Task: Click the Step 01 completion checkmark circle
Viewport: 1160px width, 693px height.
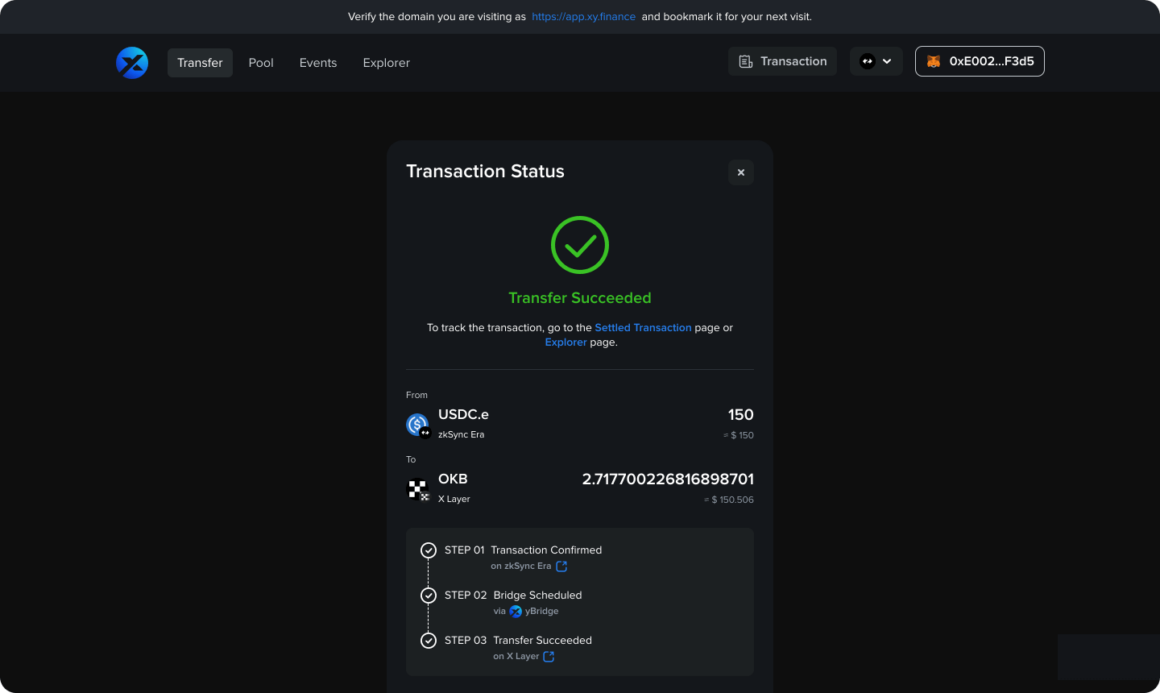Action: tap(429, 550)
